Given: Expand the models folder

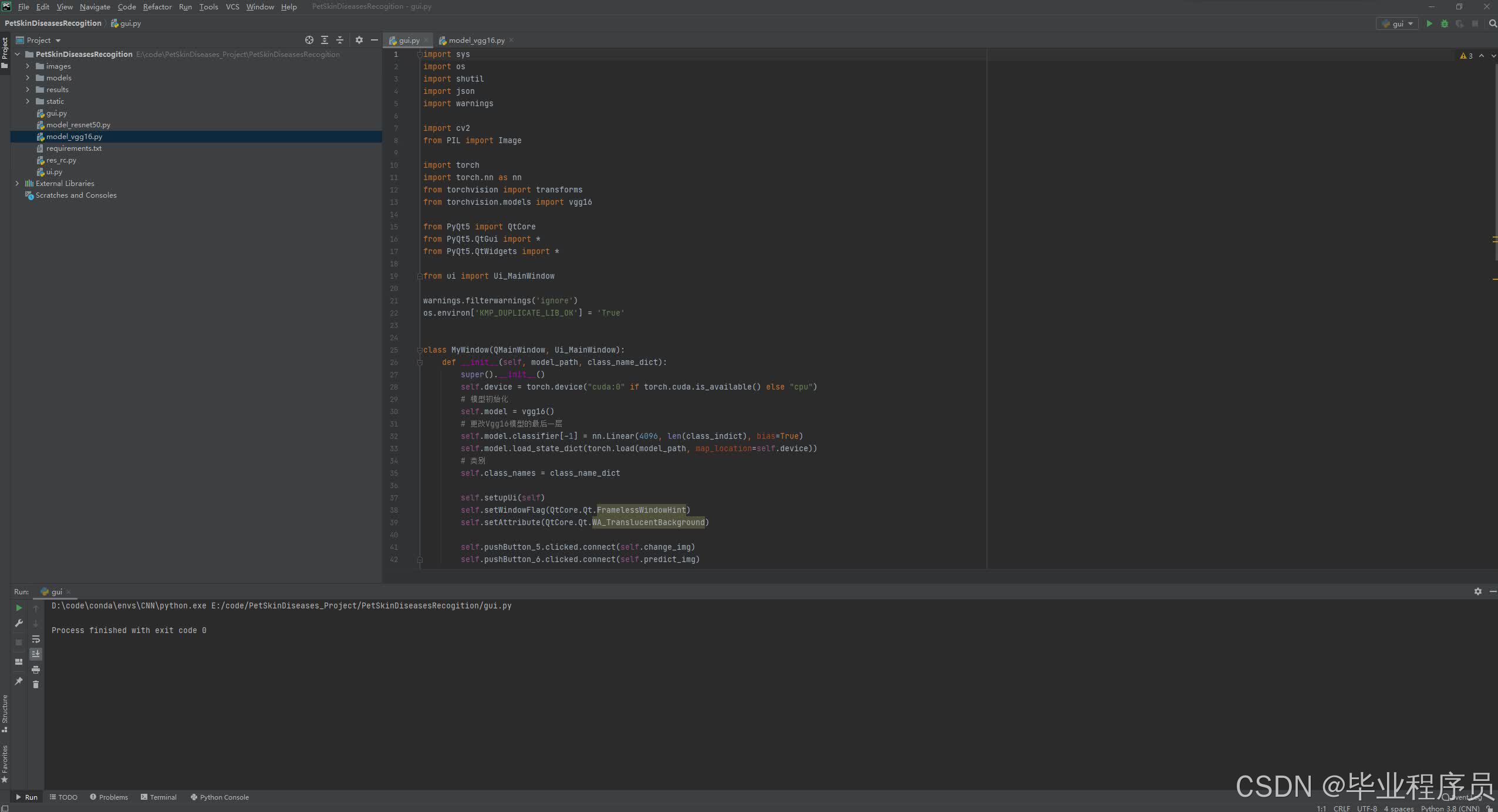Looking at the screenshot, I should click(28, 78).
